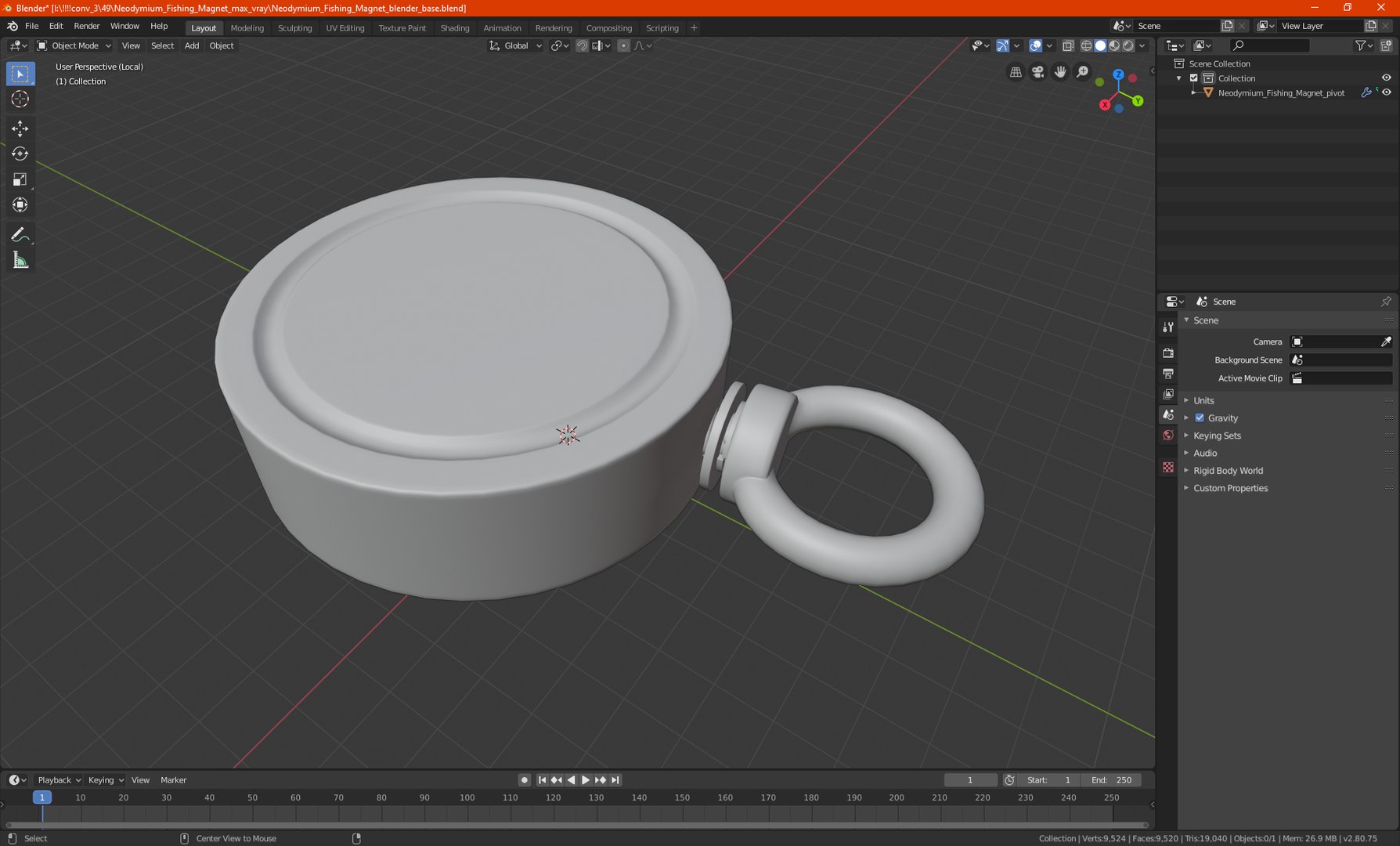Choose the Move tool
1400x846 pixels.
click(20, 128)
